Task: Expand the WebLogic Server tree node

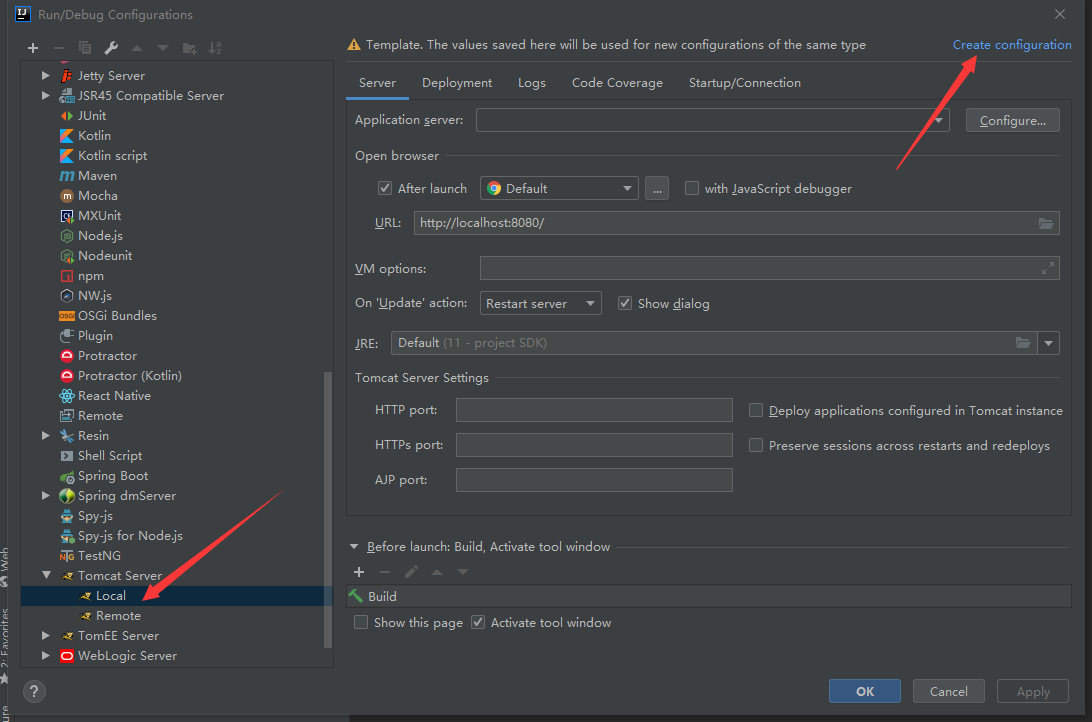Action: click(45, 655)
